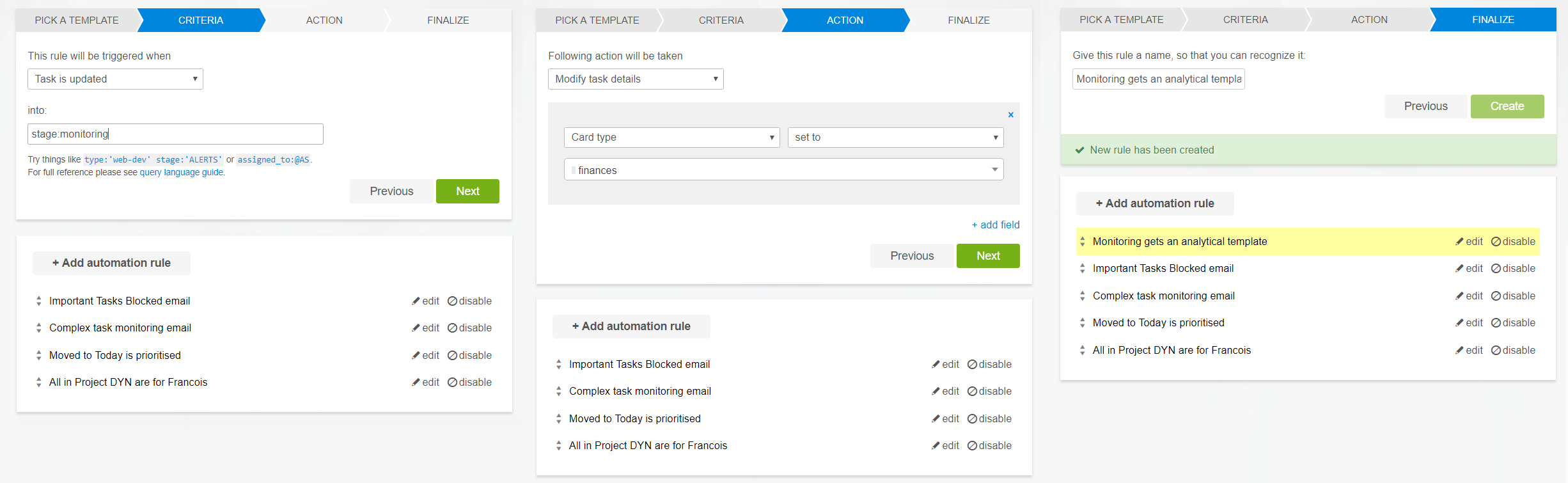The height and width of the screenshot is (483, 1568).
Task: Expand the 'Modify task details' action dropdown
Action: tap(635, 79)
